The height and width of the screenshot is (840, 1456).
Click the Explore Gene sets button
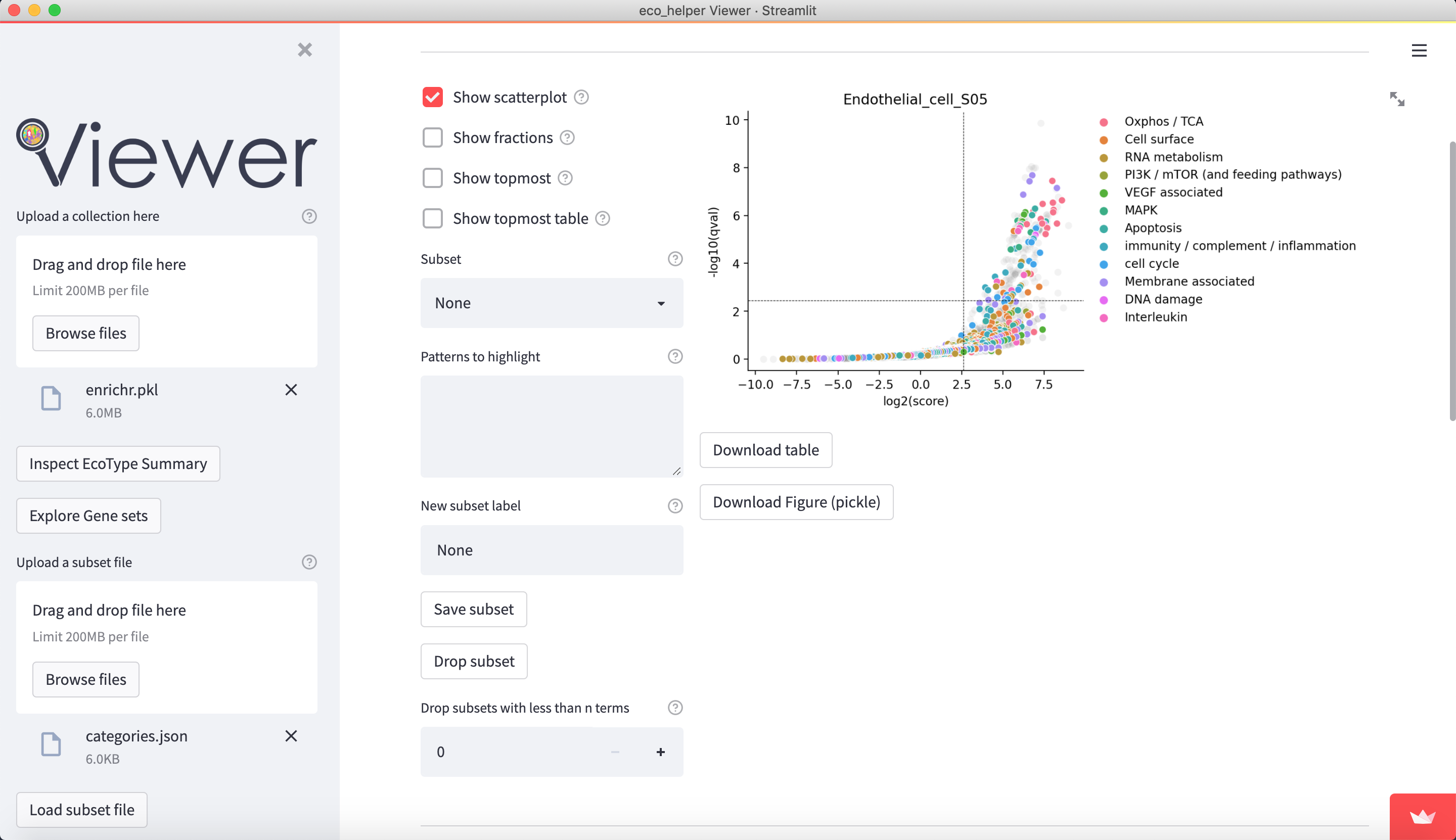click(x=88, y=516)
